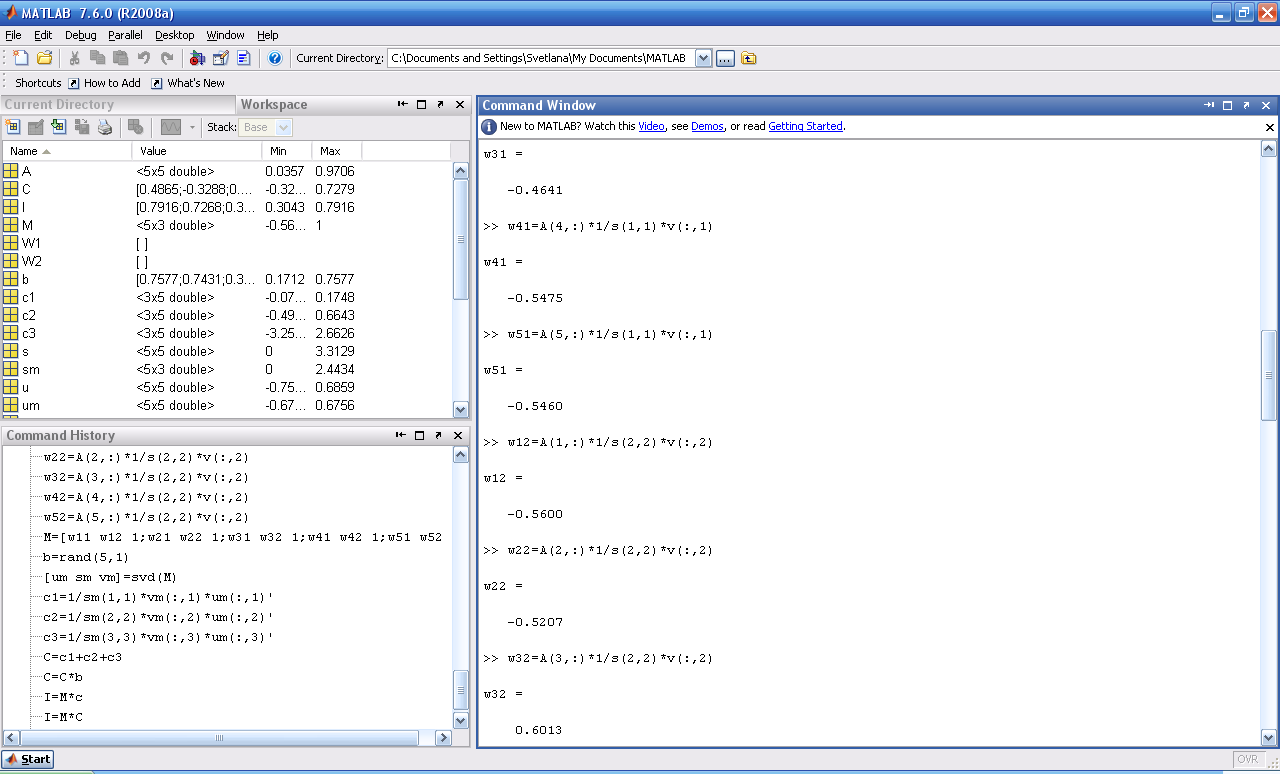Screen dimensions: 1280x774
Task: Open the Getting Started link
Action: pyautogui.click(x=805, y=126)
